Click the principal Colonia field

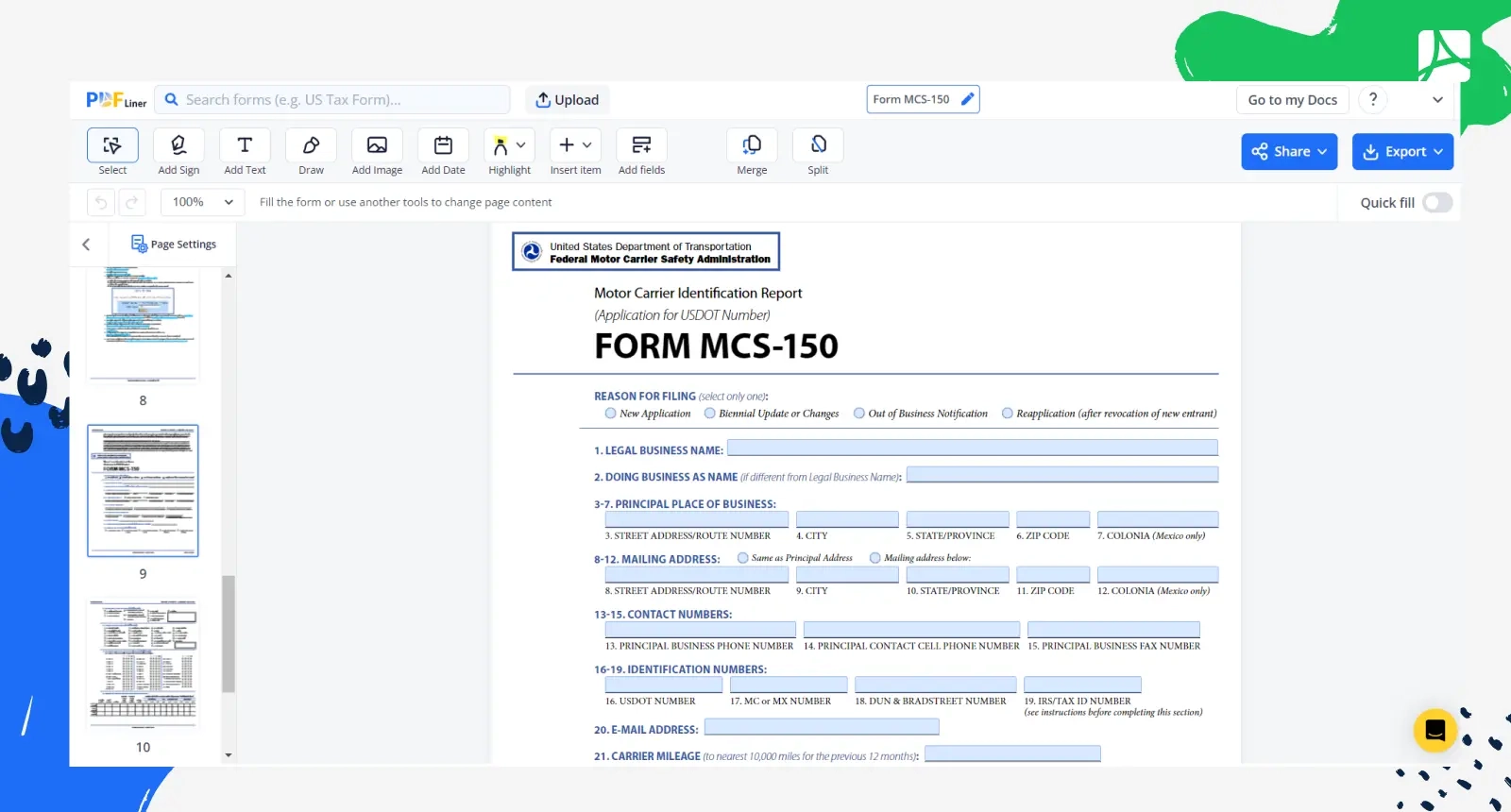point(1158,519)
